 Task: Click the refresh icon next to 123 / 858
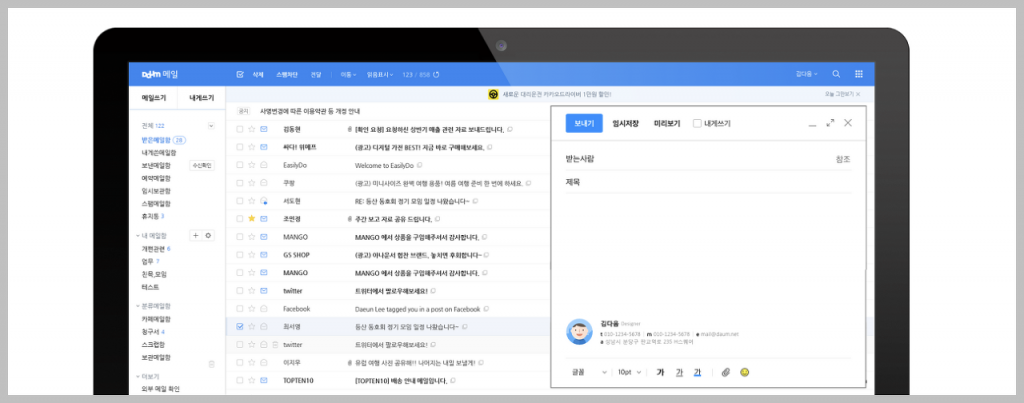[x=436, y=74]
